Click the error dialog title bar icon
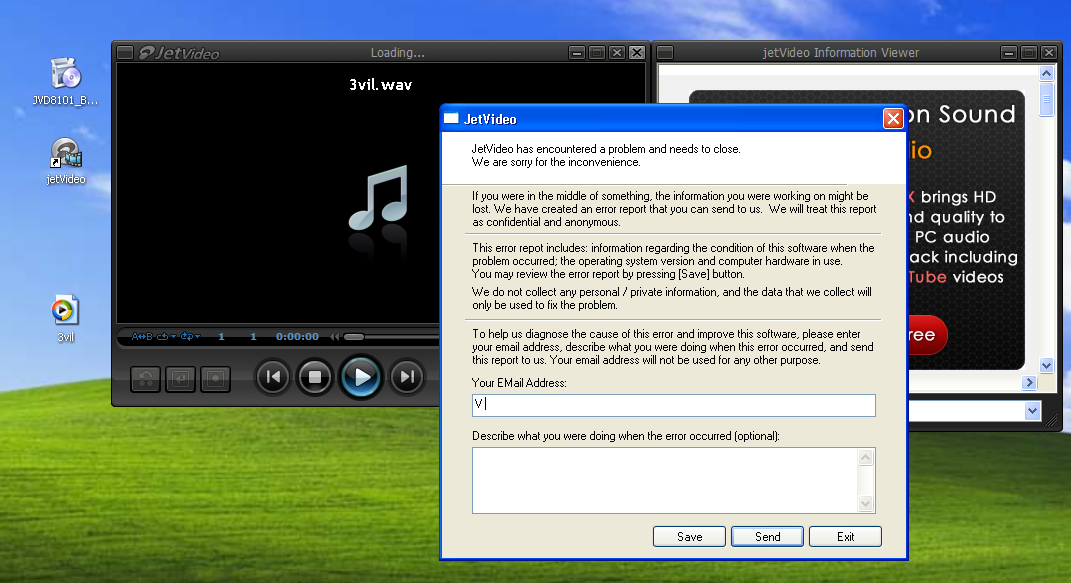The width and height of the screenshot is (1071, 583). pyautogui.click(x=451, y=119)
